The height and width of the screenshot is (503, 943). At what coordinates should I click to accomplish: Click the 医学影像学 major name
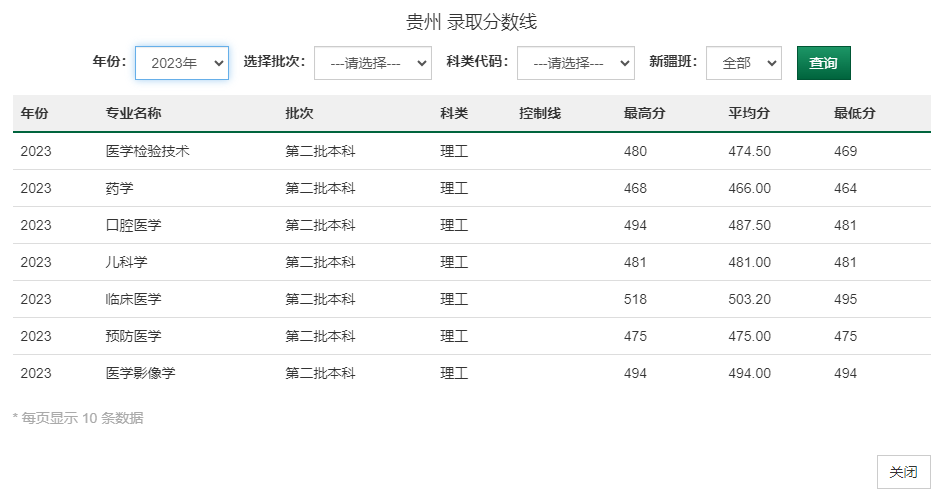pos(140,373)
